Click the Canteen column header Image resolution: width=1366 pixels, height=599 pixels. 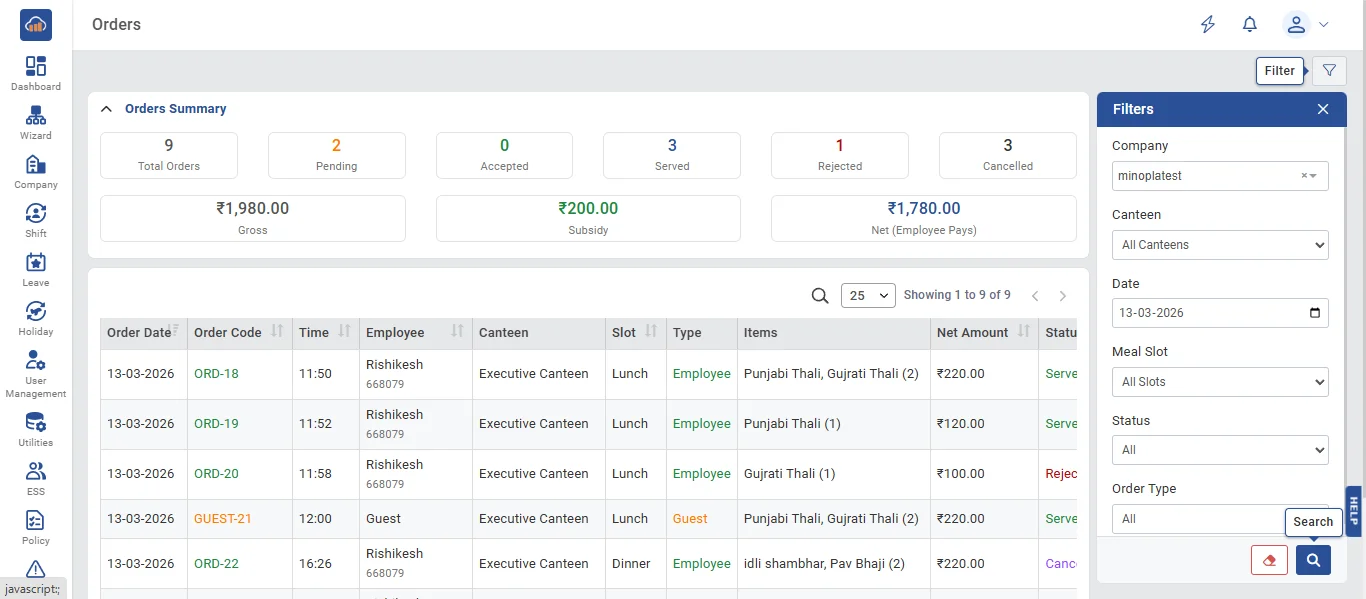[x=539, y=333]
